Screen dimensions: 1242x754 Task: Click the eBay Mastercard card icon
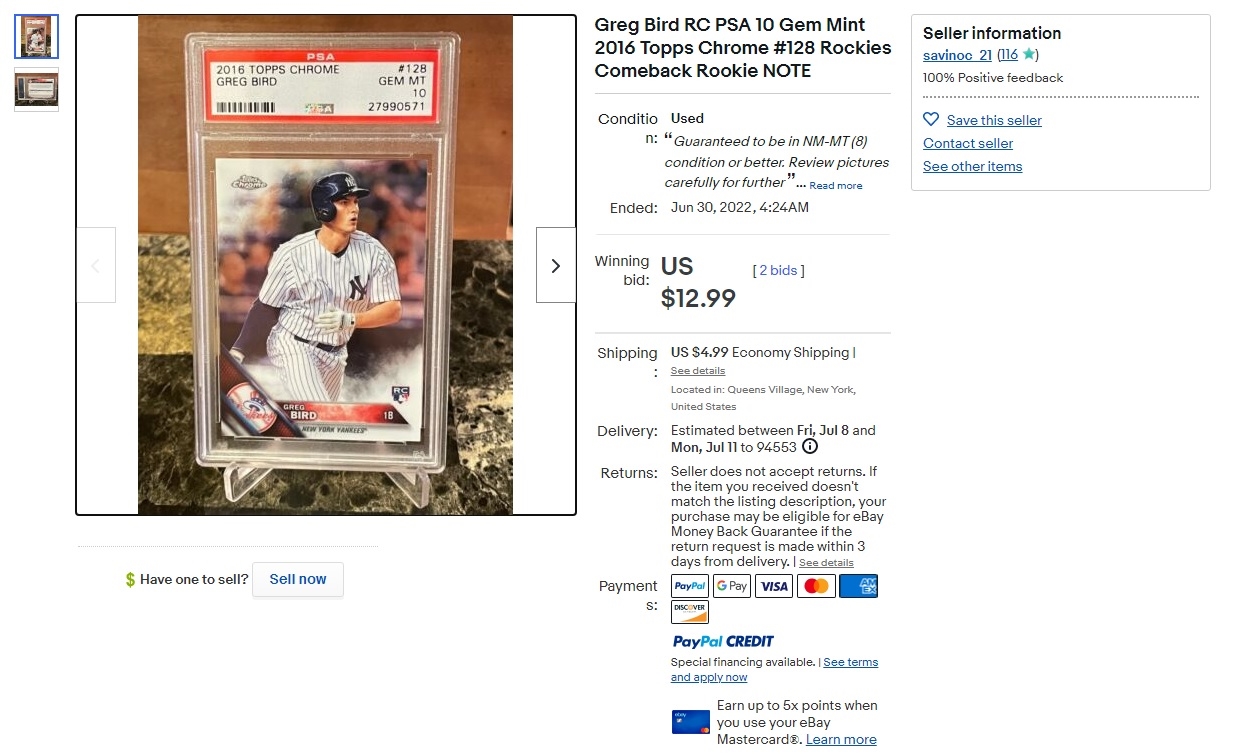click(x=691, y=722)
